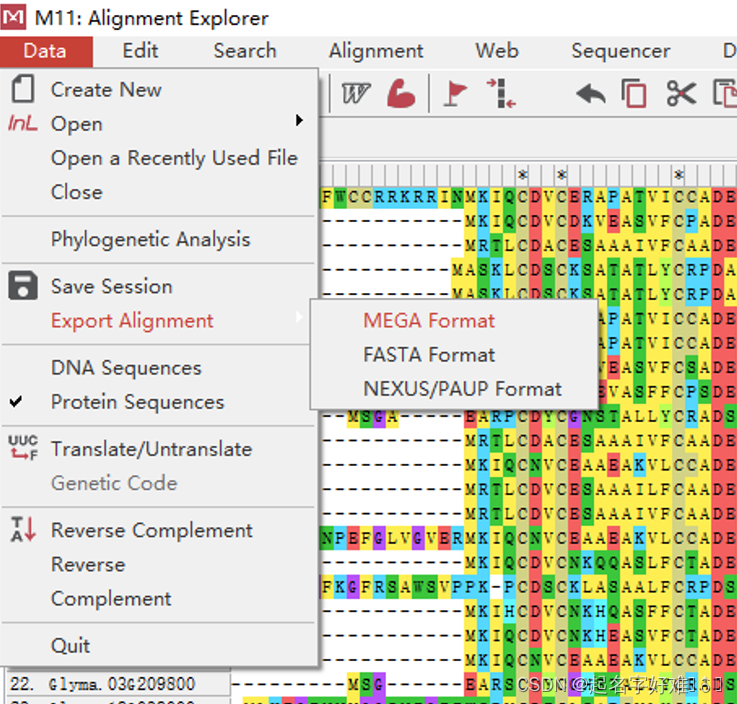Expand the Open submenu arrow
This screenshot has width=737, height=704.
point(299,121)
